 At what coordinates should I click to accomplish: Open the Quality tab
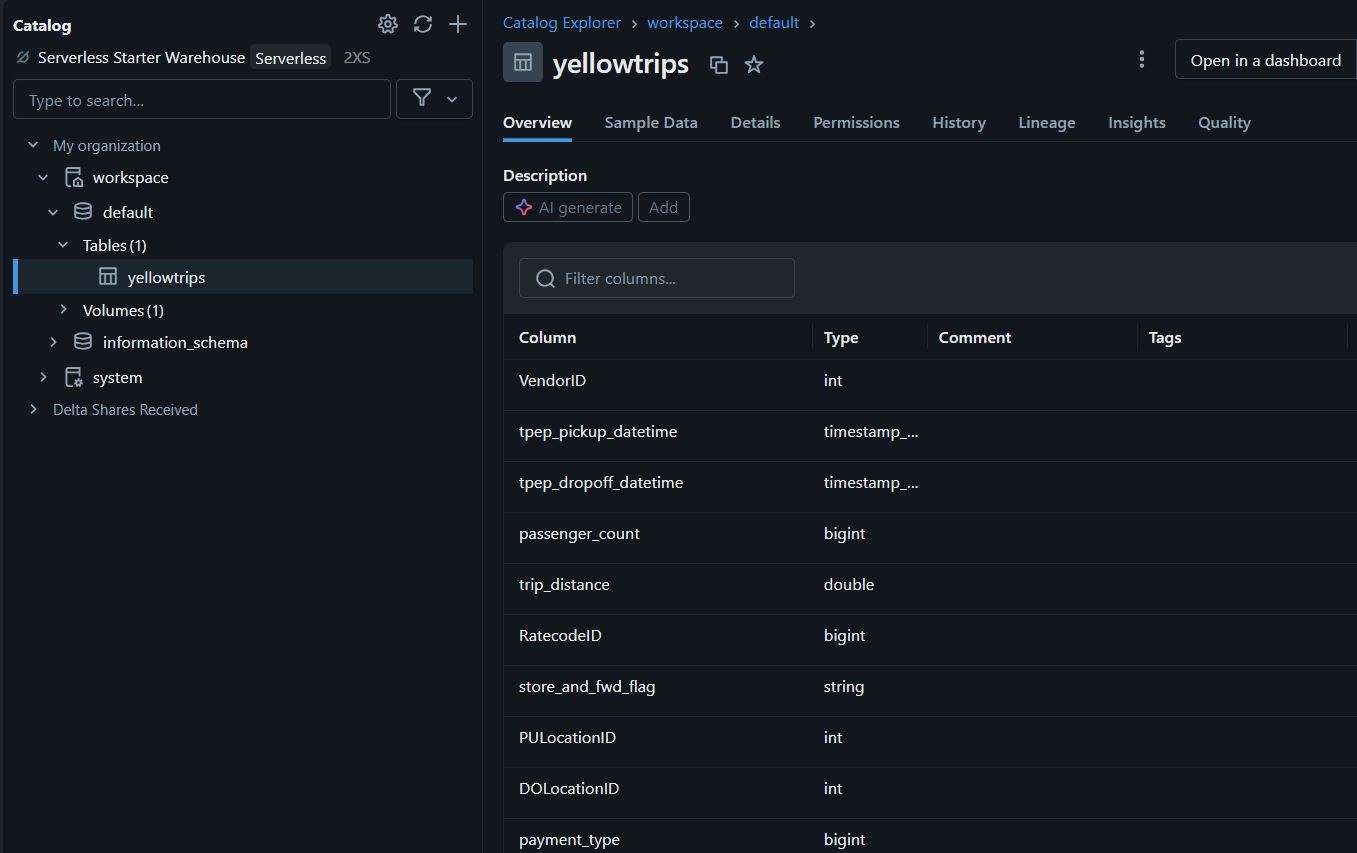pos(1224,122)
